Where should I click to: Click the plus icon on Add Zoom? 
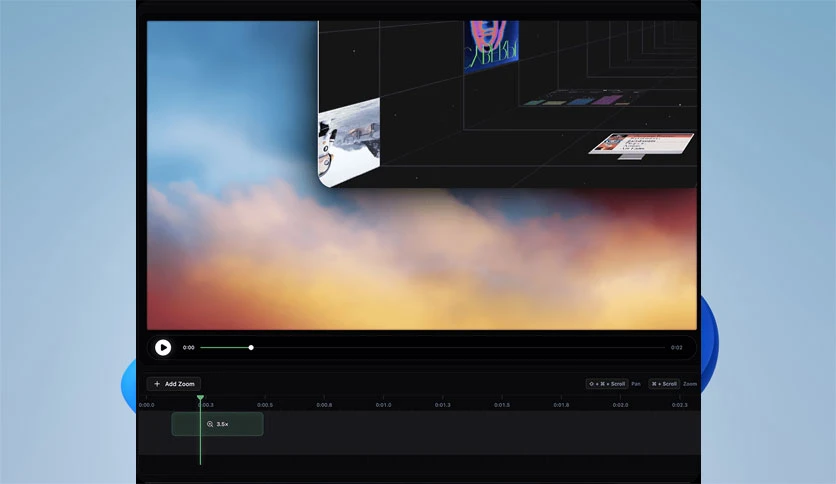tap(157, 384)
